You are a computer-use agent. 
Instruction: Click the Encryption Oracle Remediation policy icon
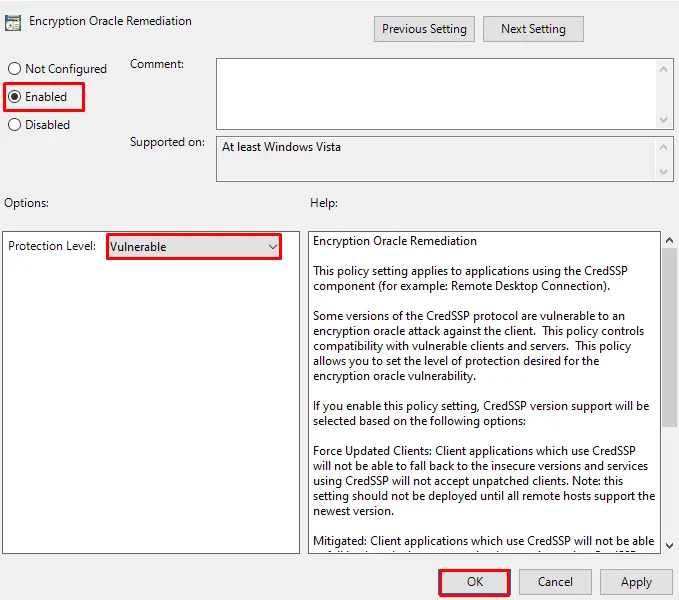click(x=13, y=23)
